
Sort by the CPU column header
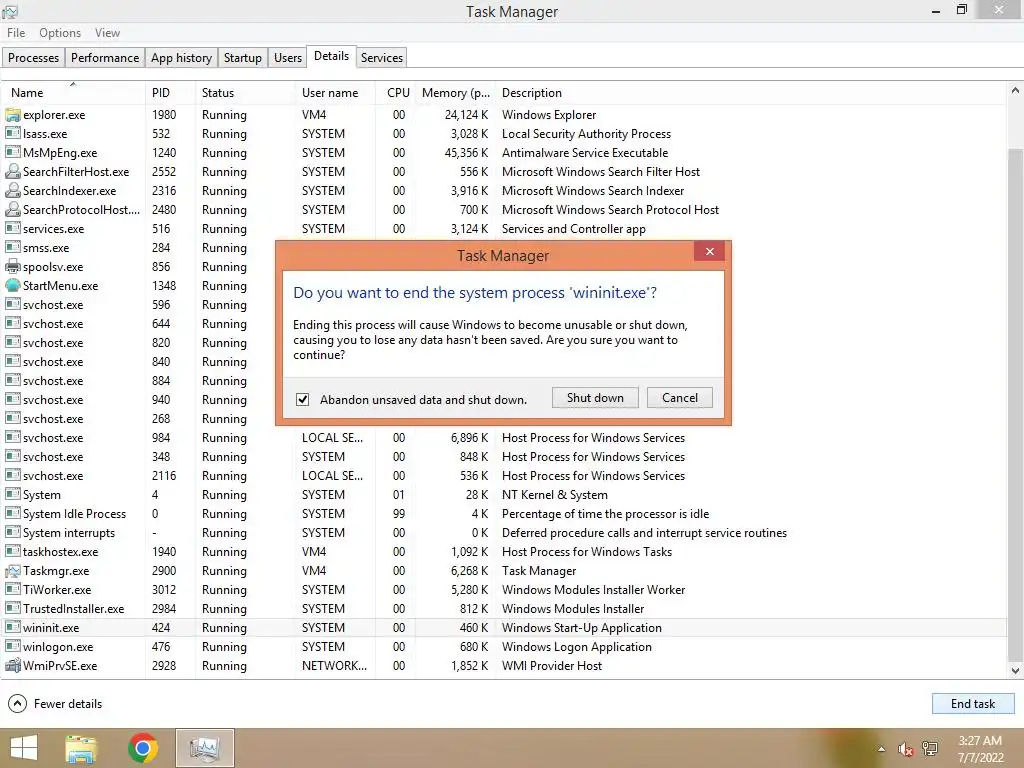(x=397, y=93)
